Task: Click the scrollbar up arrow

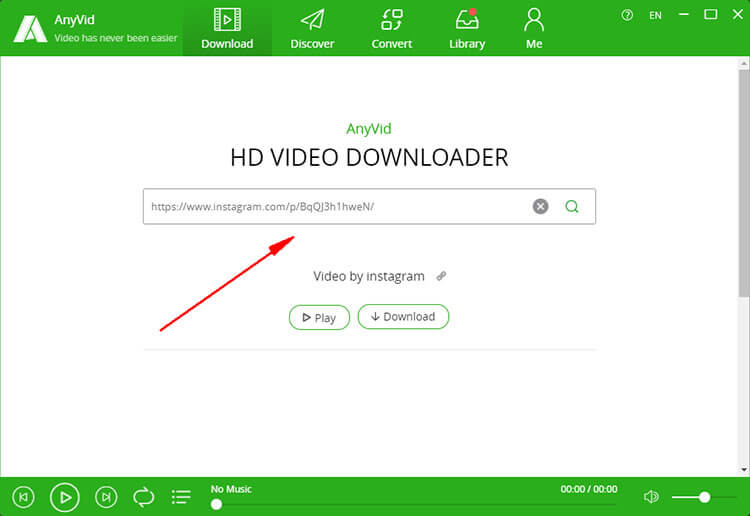Action: coord(744,63)
